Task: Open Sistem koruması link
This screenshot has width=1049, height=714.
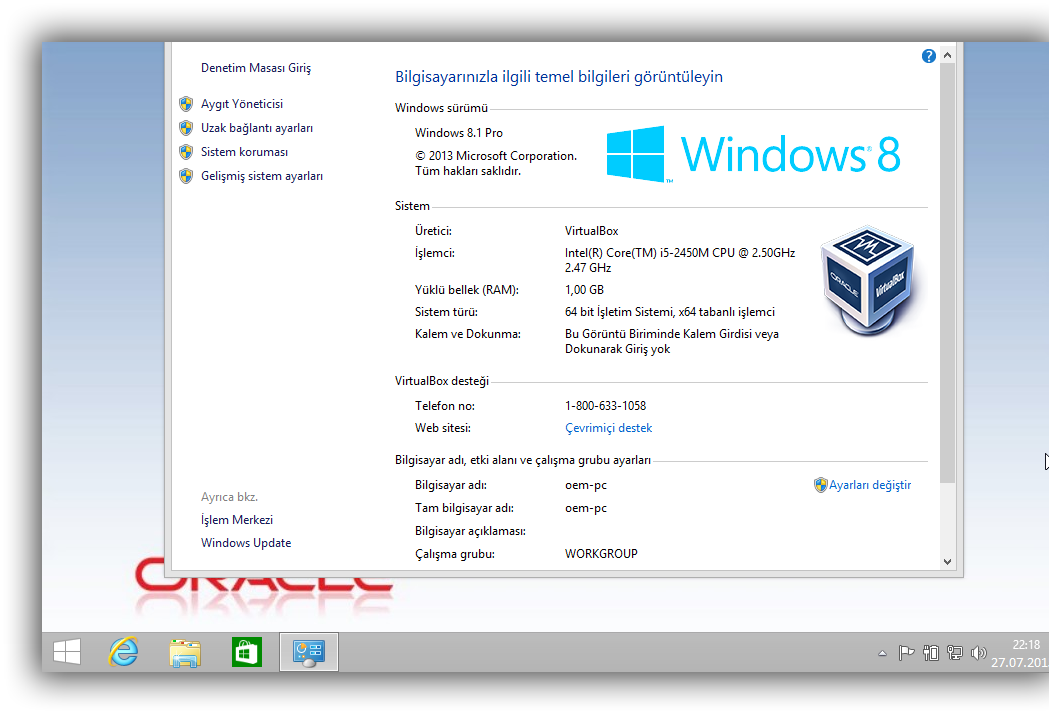Action: (244, 152)
